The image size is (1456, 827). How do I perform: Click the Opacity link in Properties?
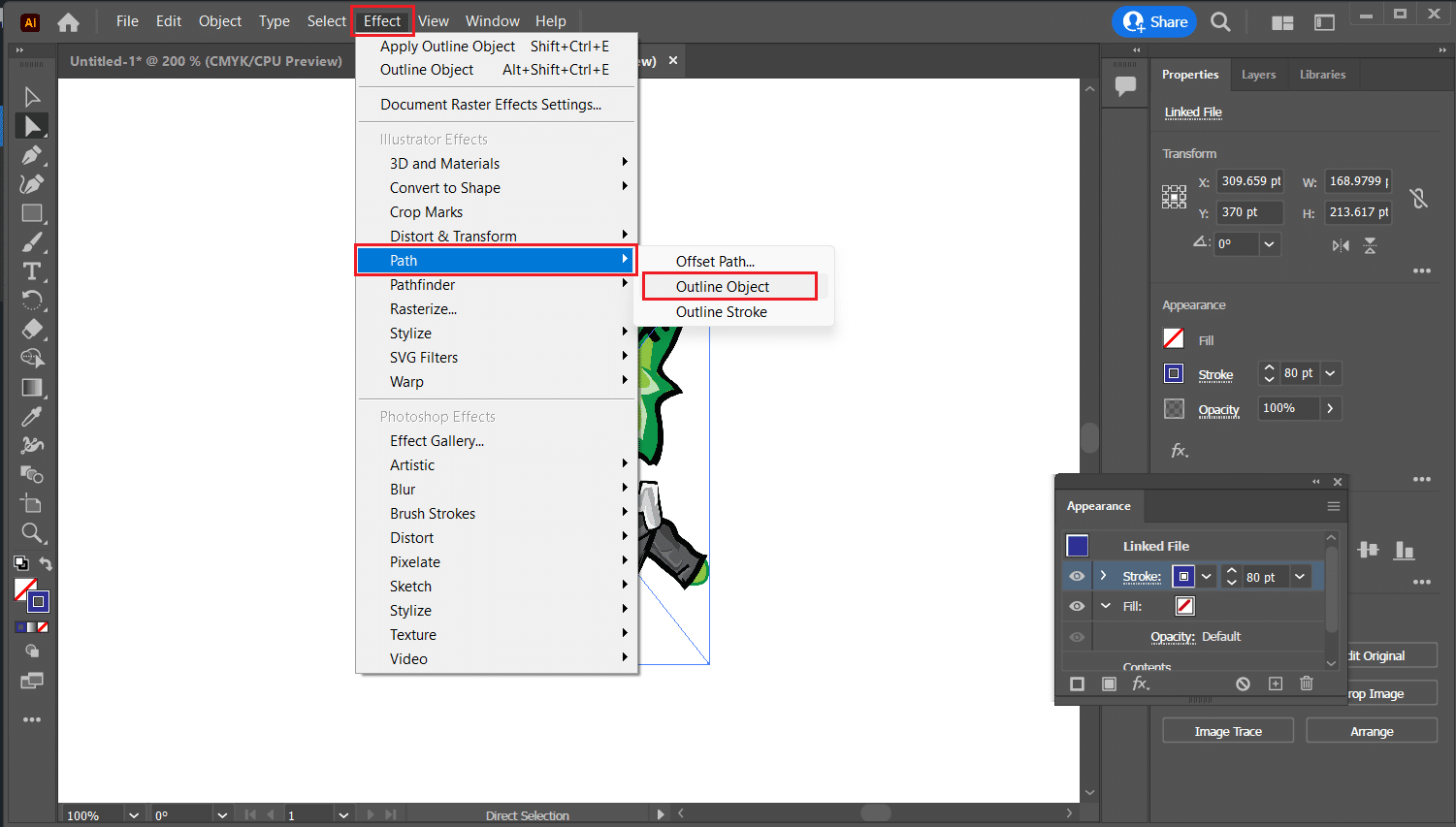1218,410
